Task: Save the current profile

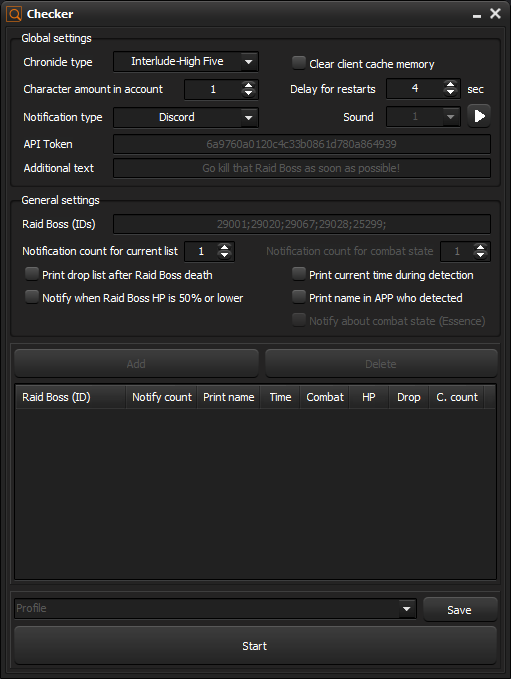Action: (x=460, y=610)
